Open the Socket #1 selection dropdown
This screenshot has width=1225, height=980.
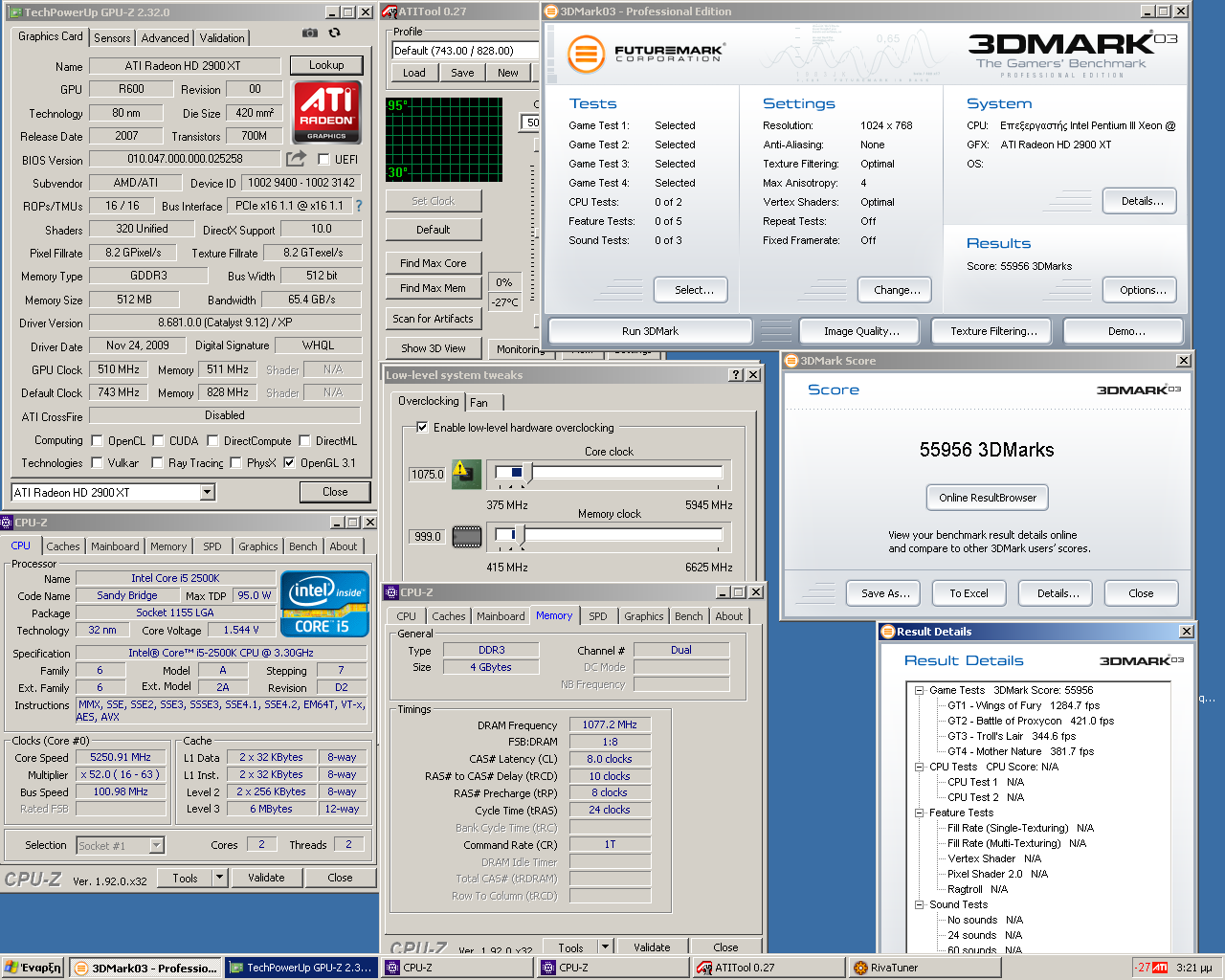(157, 846)
